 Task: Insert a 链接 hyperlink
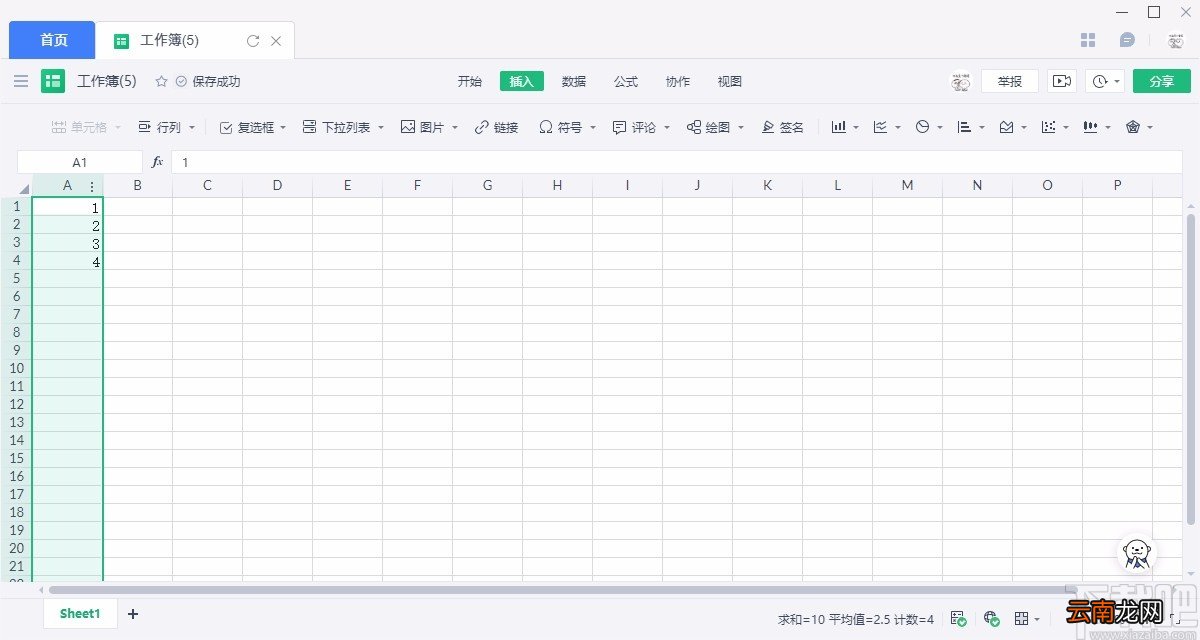pyautogui.click(x=497, y=127)
